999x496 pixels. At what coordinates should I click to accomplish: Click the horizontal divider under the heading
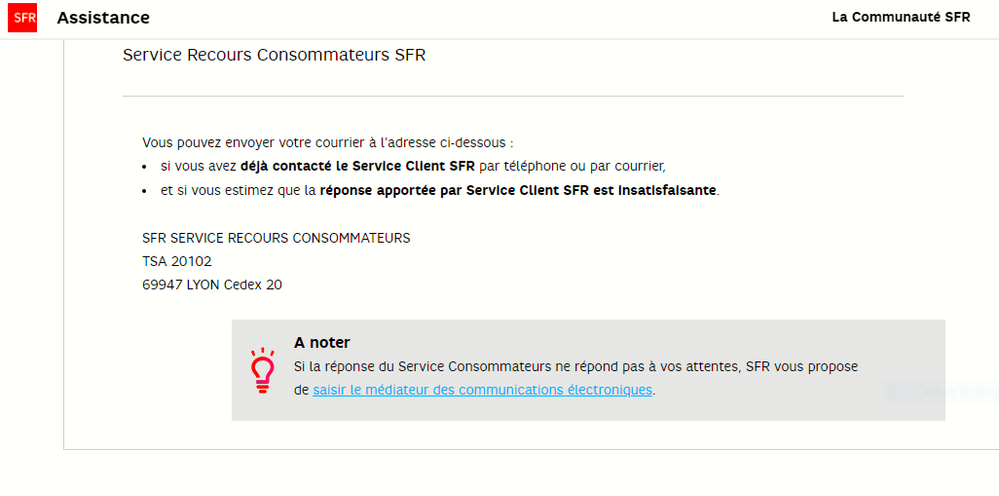coord(512,97)
